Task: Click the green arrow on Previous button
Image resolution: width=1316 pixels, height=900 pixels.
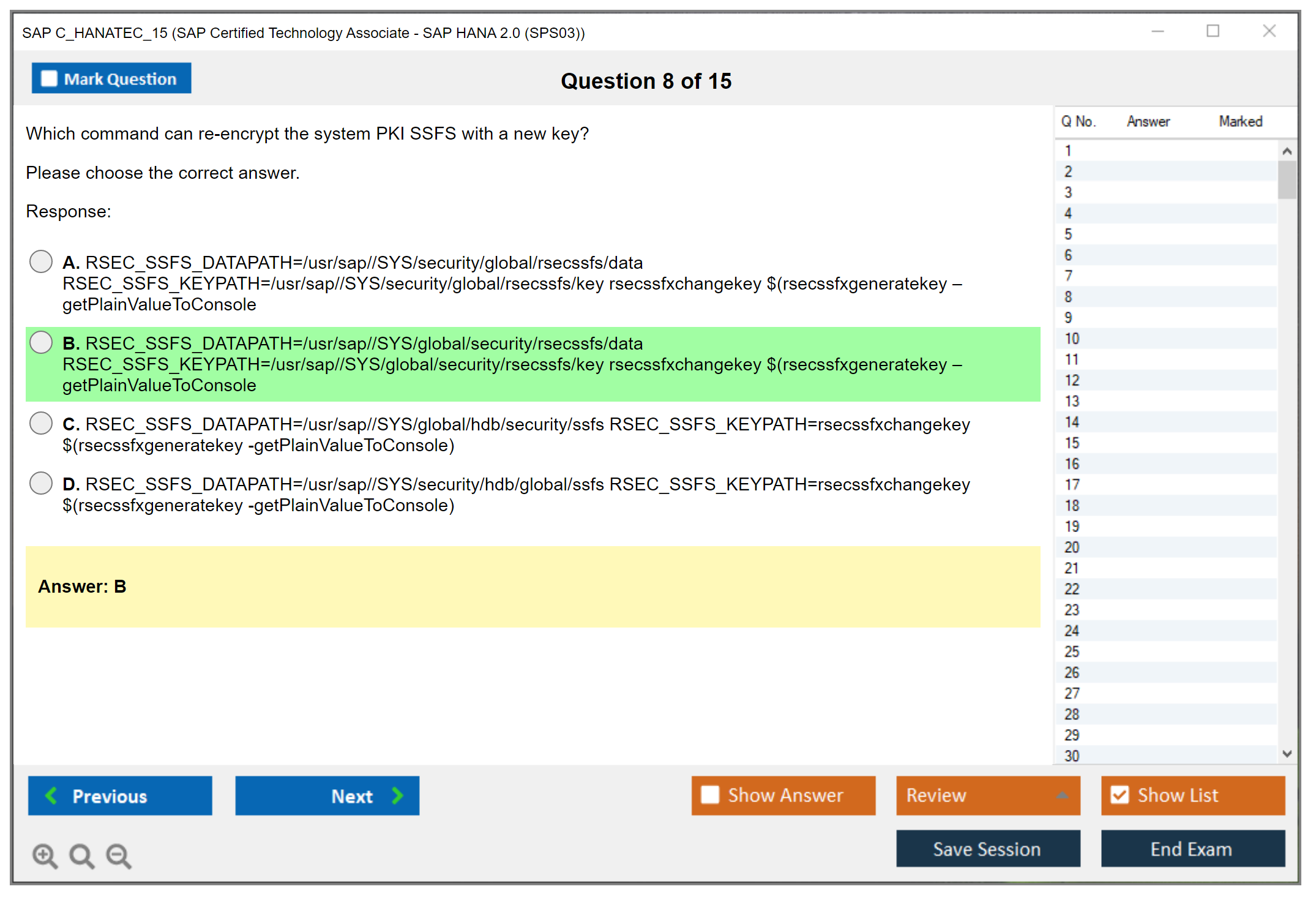Action: coord(51,795)
